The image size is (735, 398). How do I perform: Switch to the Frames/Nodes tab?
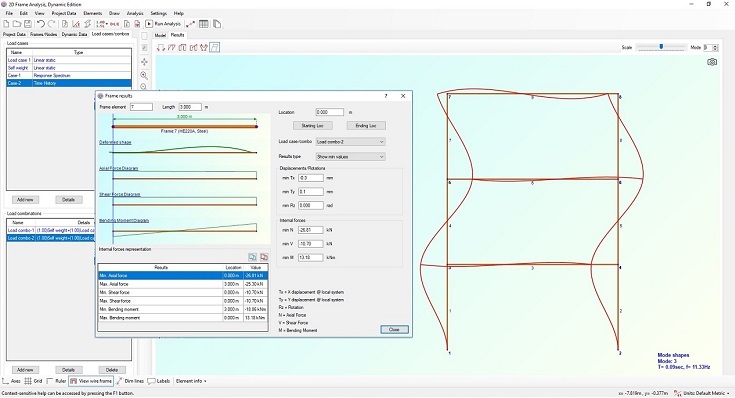click(x=43, y=34)
